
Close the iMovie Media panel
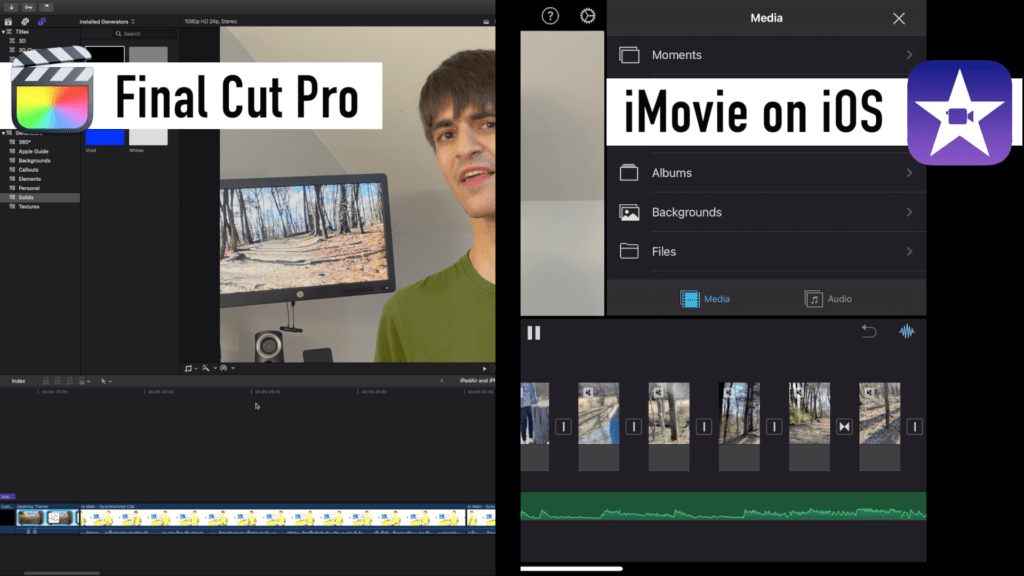pyautogui.click(x=899, y=18)
